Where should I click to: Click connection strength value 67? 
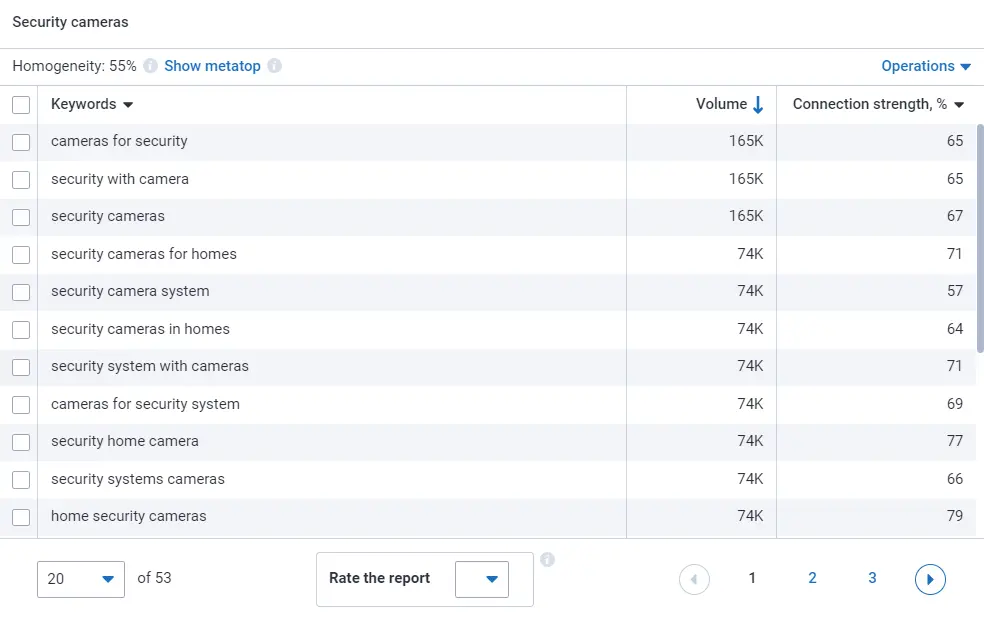955,216
